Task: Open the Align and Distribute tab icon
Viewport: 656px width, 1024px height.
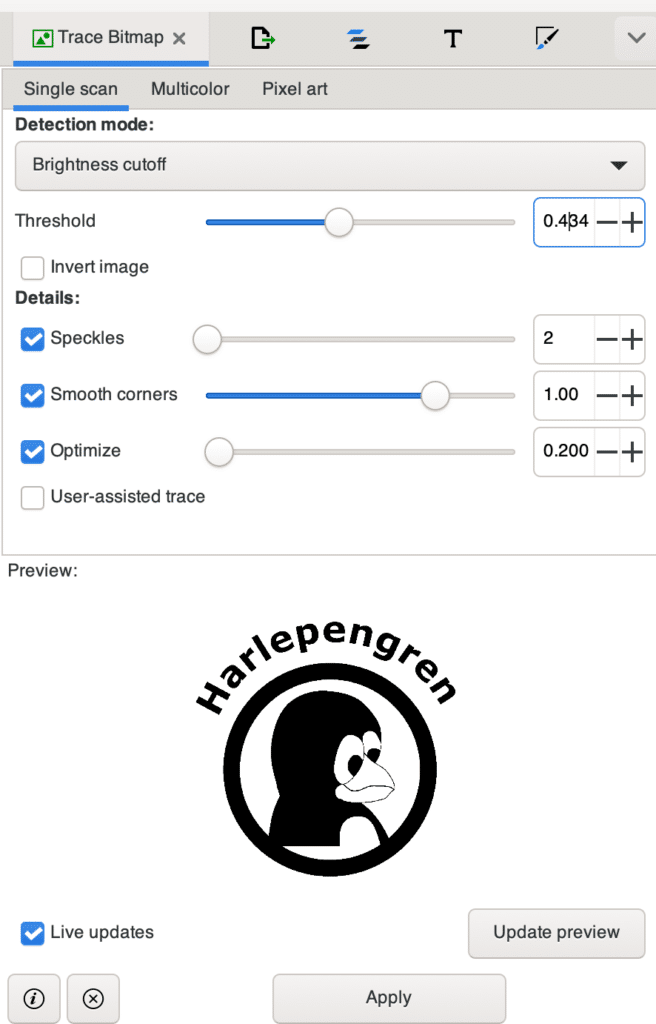Action: point(358,39)
